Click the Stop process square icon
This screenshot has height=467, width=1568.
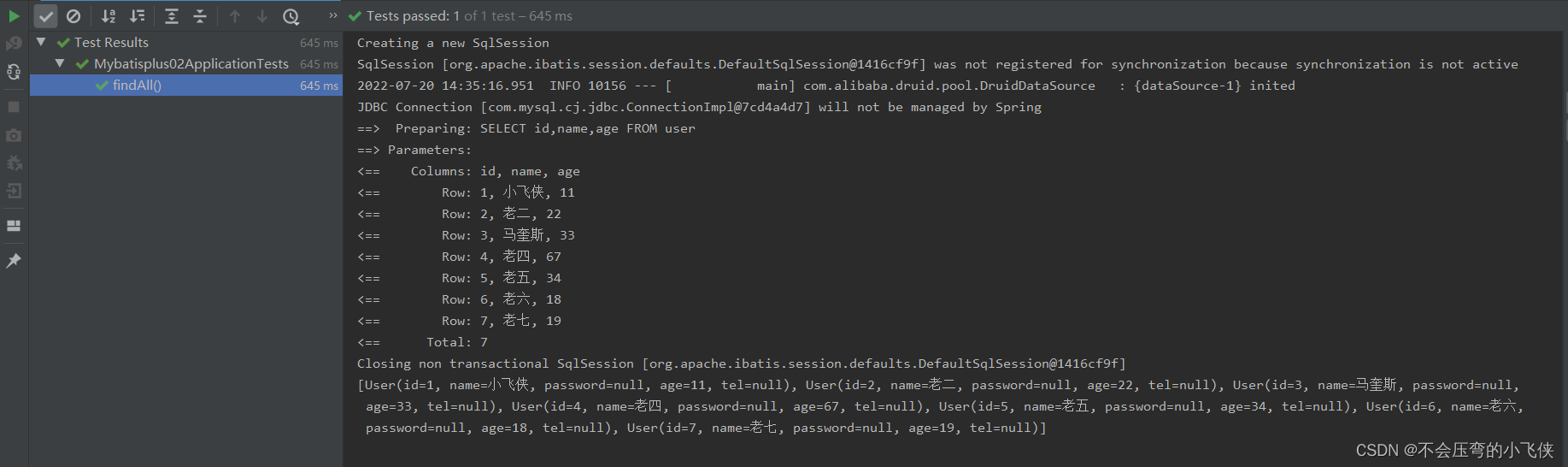click(14, 107)
